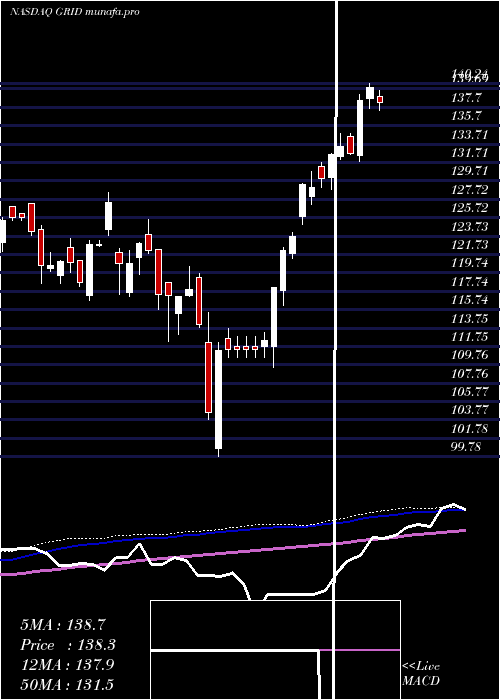This screenshot has width=500, height=700.
Task: Click the 117.74 price axis label
Action: pyautogui.click(x=469, y=282)
